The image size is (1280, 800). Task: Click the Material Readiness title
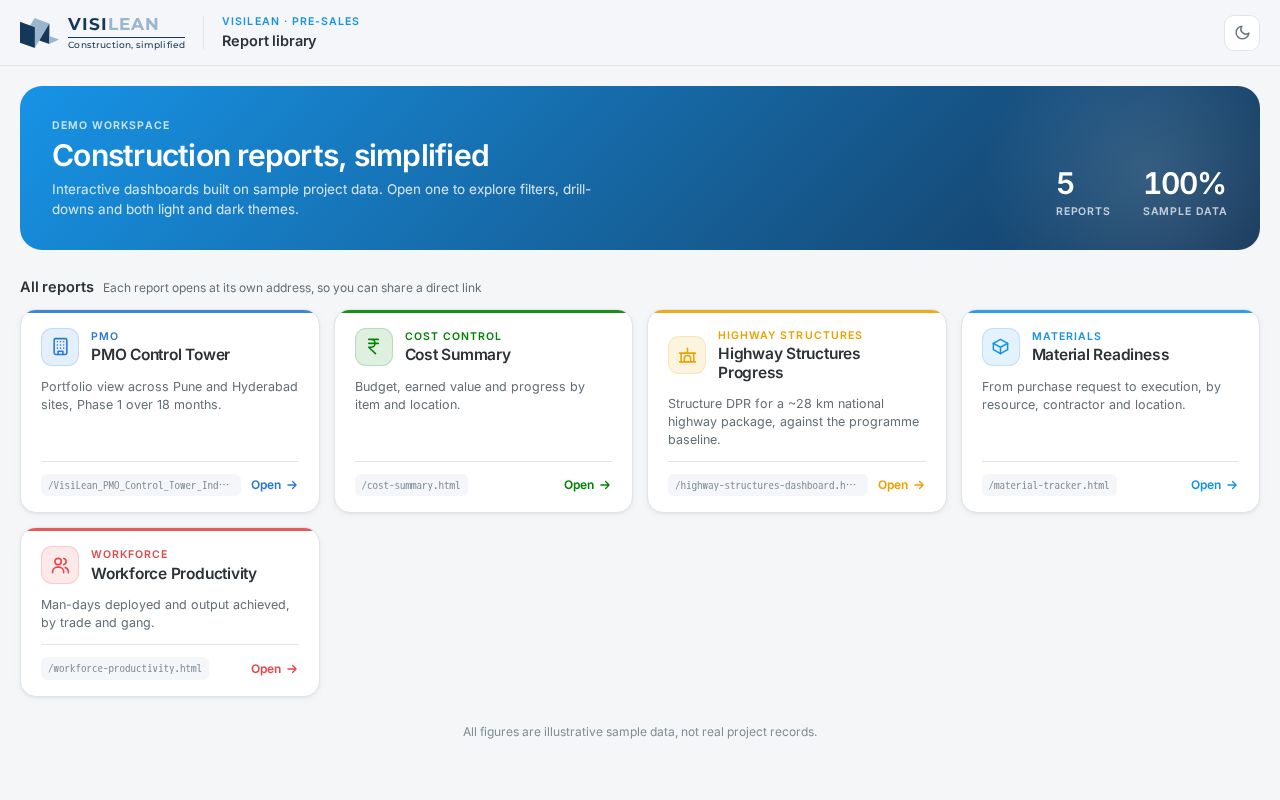click(x=1100, y=355)
